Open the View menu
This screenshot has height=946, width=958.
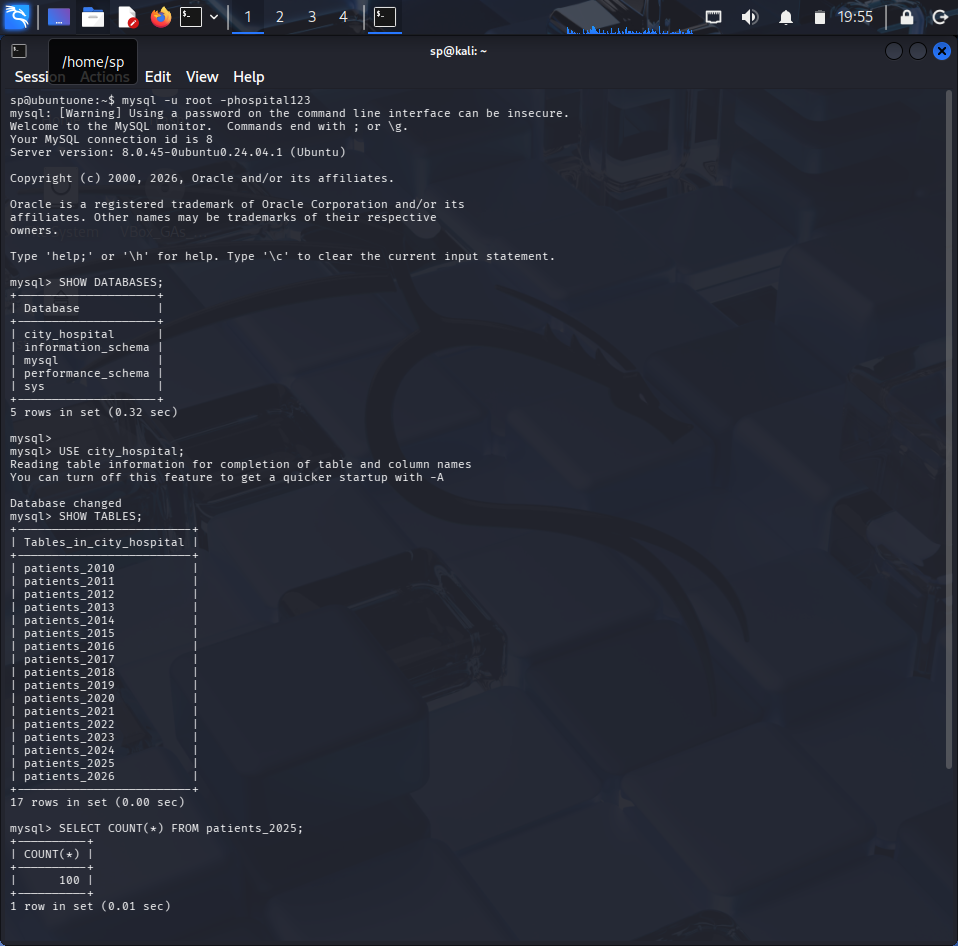tap(202, 77)
